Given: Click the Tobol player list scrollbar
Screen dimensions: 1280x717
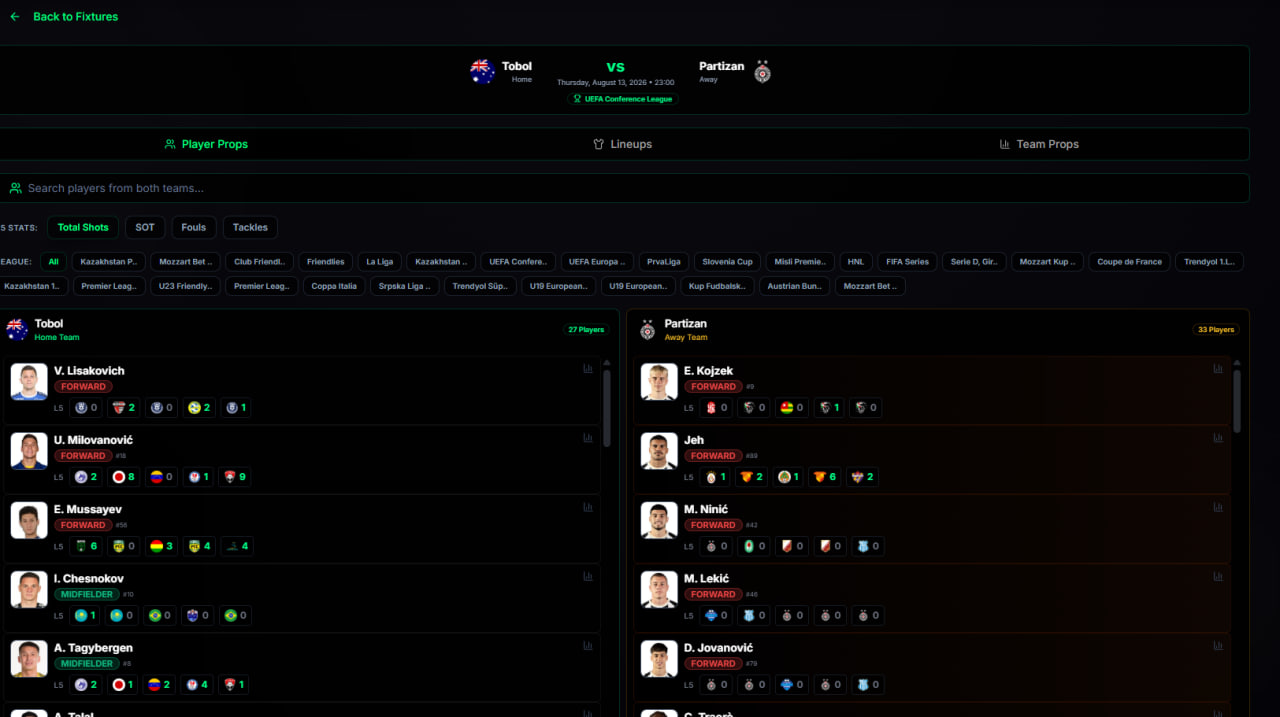Looking at the screenshot, I should 607,407.
